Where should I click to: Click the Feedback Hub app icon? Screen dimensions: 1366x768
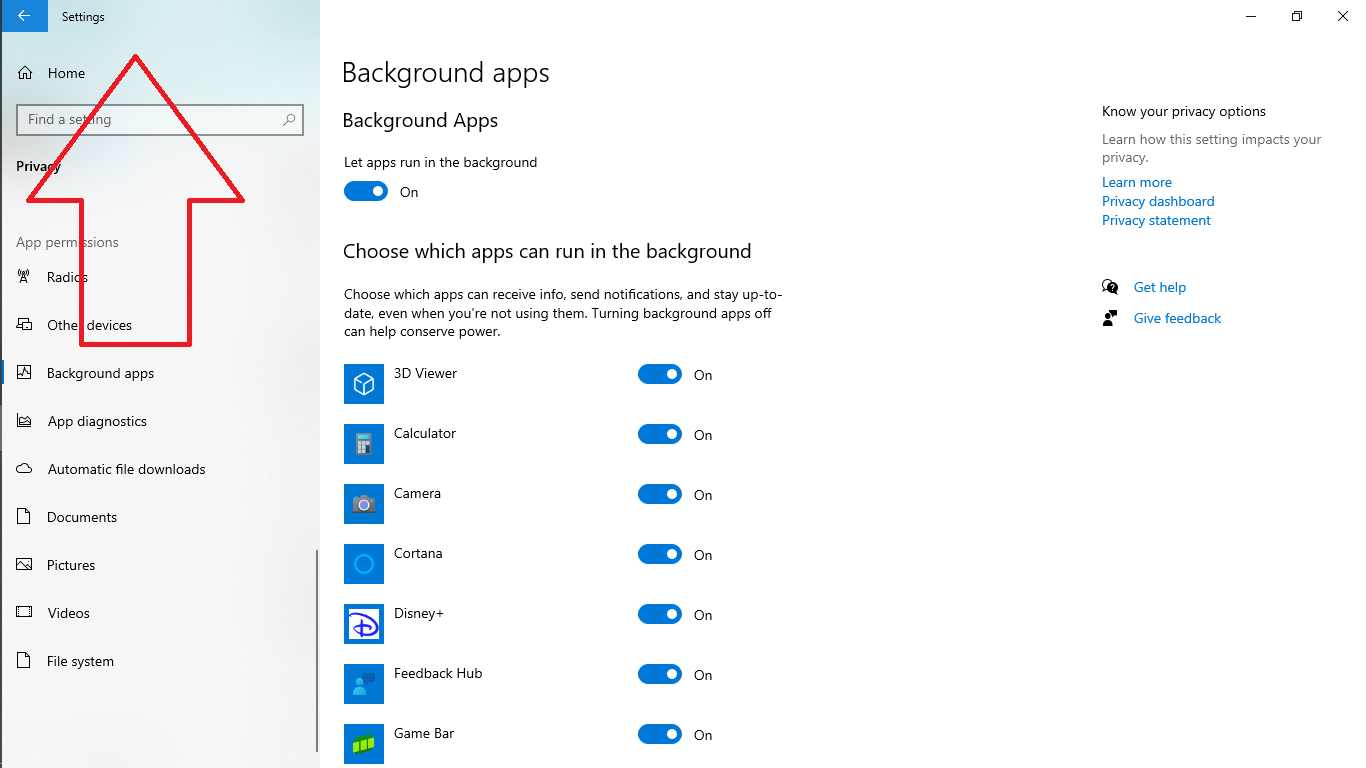click(x=364, y=684)
